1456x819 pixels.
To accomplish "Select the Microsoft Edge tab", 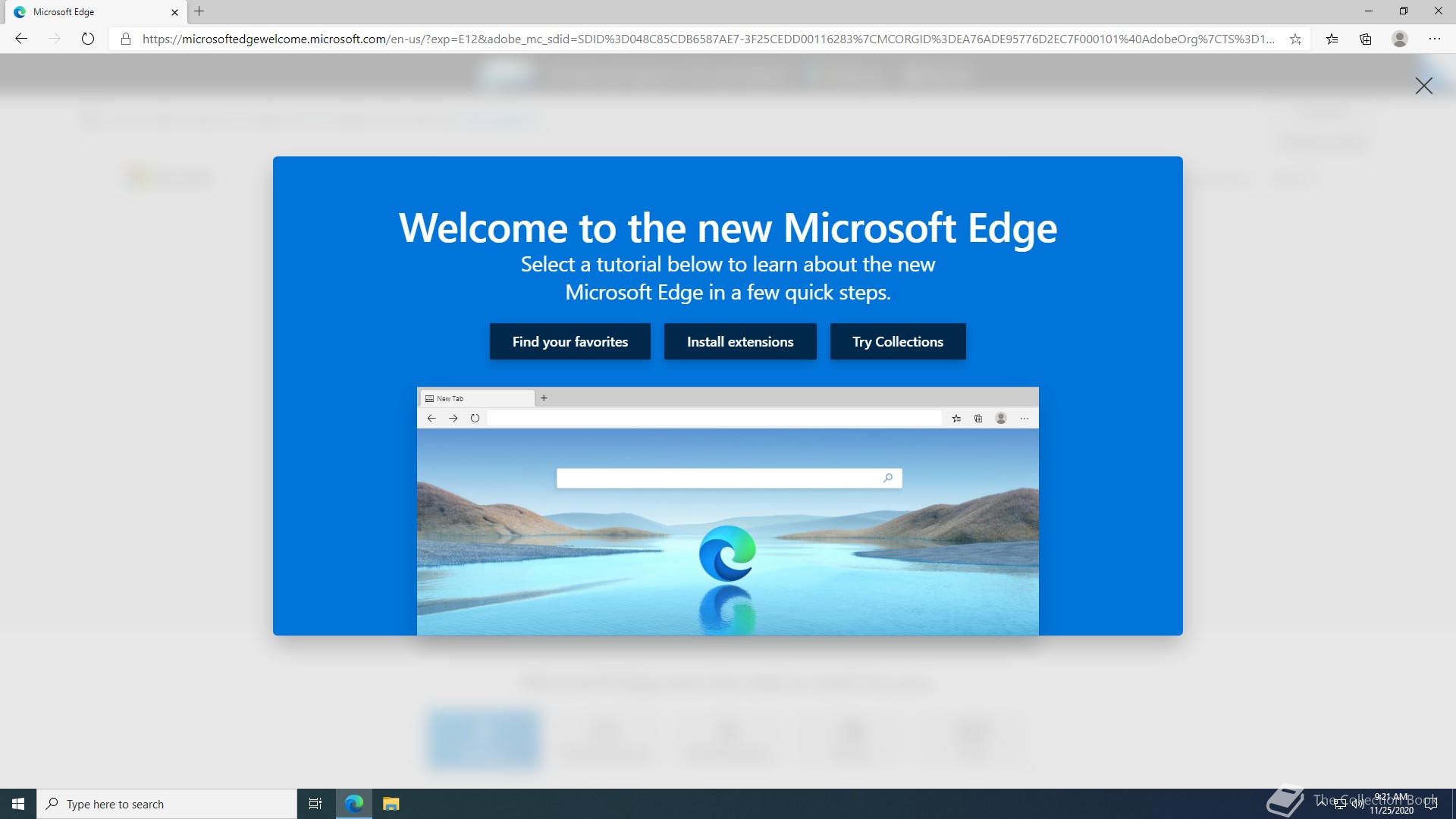I will 96,12.
